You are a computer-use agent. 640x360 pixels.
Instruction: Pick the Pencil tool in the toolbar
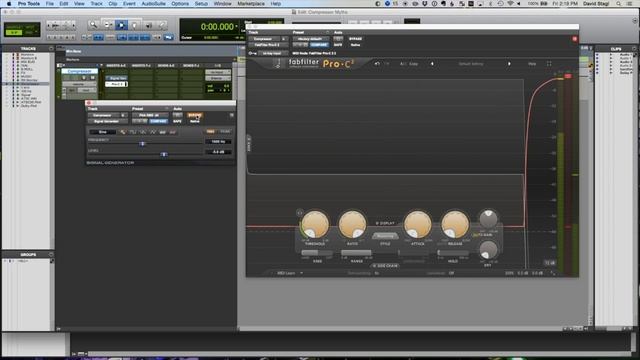(162, 25)
